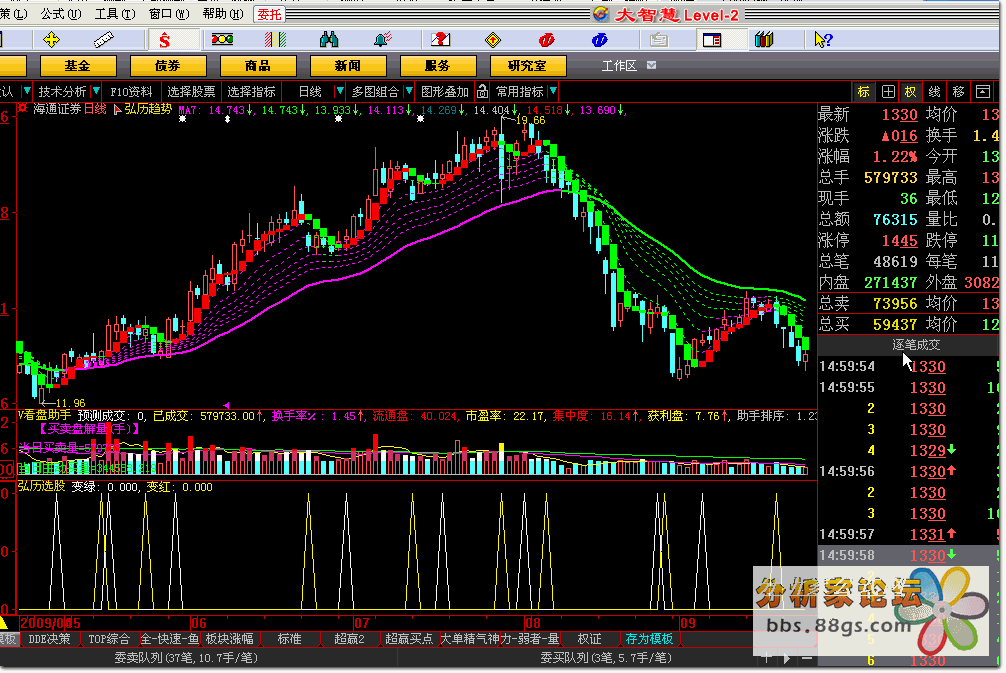1006x673 pixels.
Task: Switch to the 板块涨幅 tab
Action: pos(229,639)
